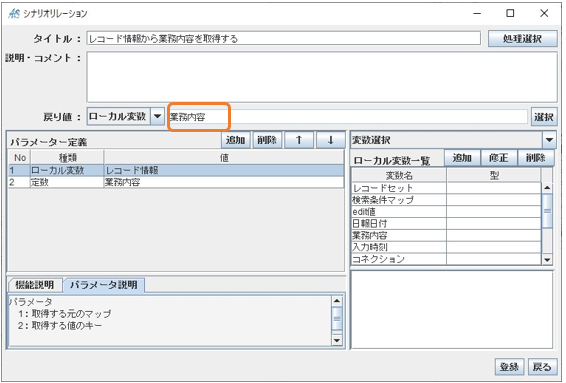Delete parameter with パラメーター定義 削除
Viewport: 566px width, 383px height.
pos(267,140)
